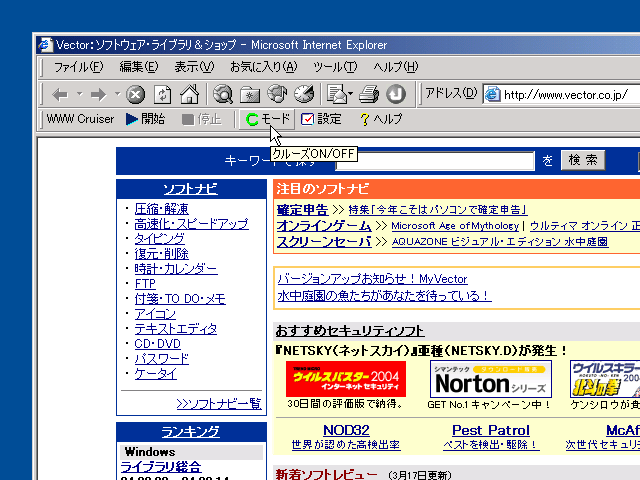Expand the Forward button history dropdown arrow

118,94
